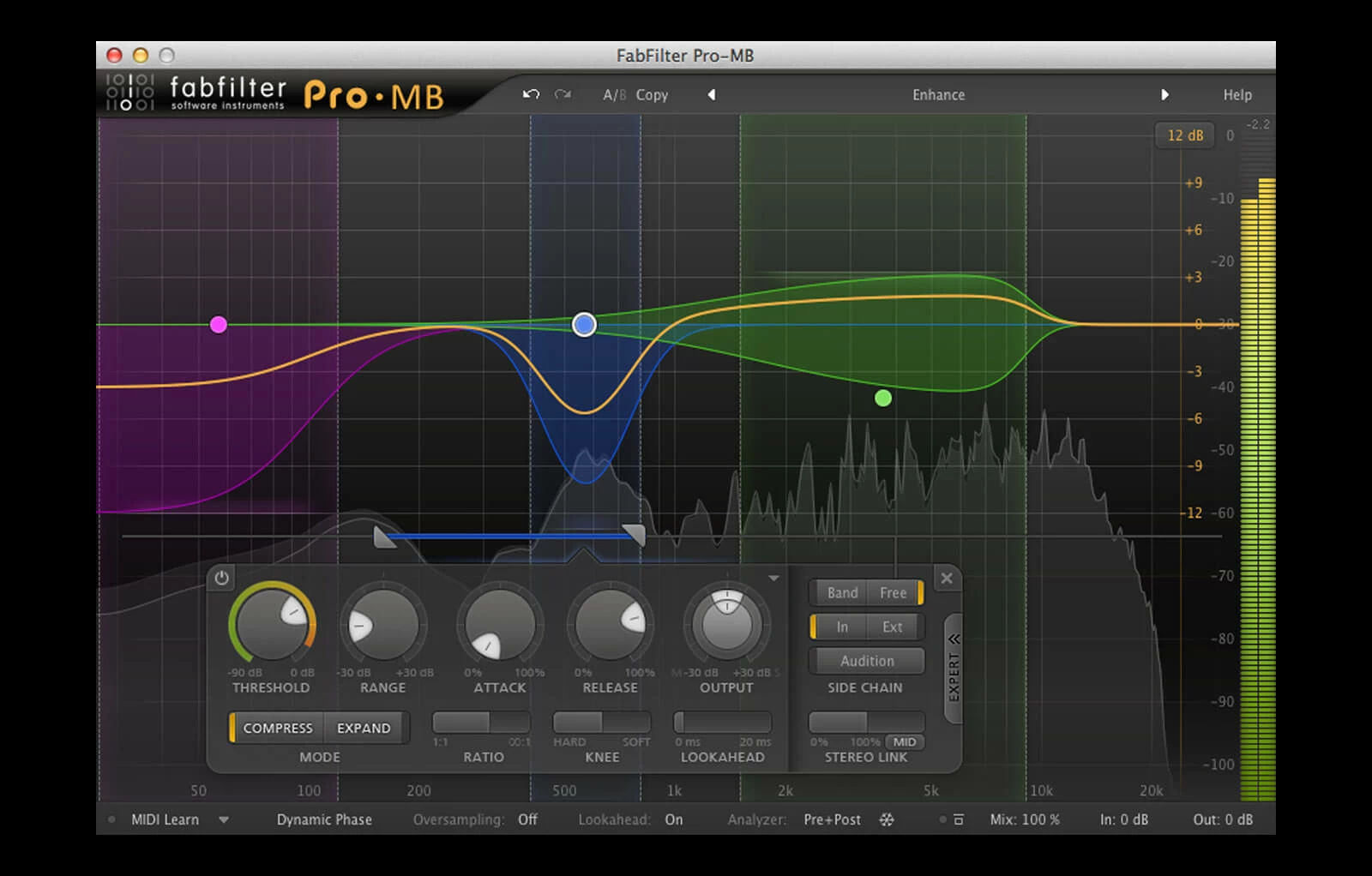Click the yellow overall response curve at the dip
The width and height of the screenshot is (1372, 876).
coord(585,413)
